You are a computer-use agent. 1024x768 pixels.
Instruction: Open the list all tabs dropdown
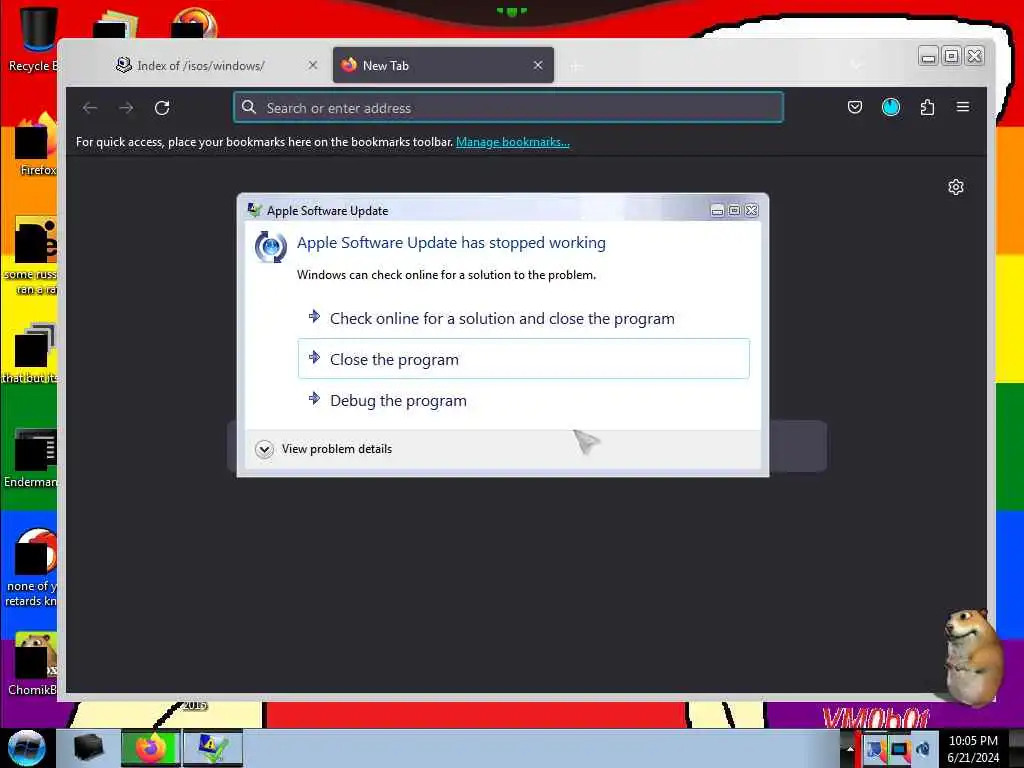pos(856,65)
